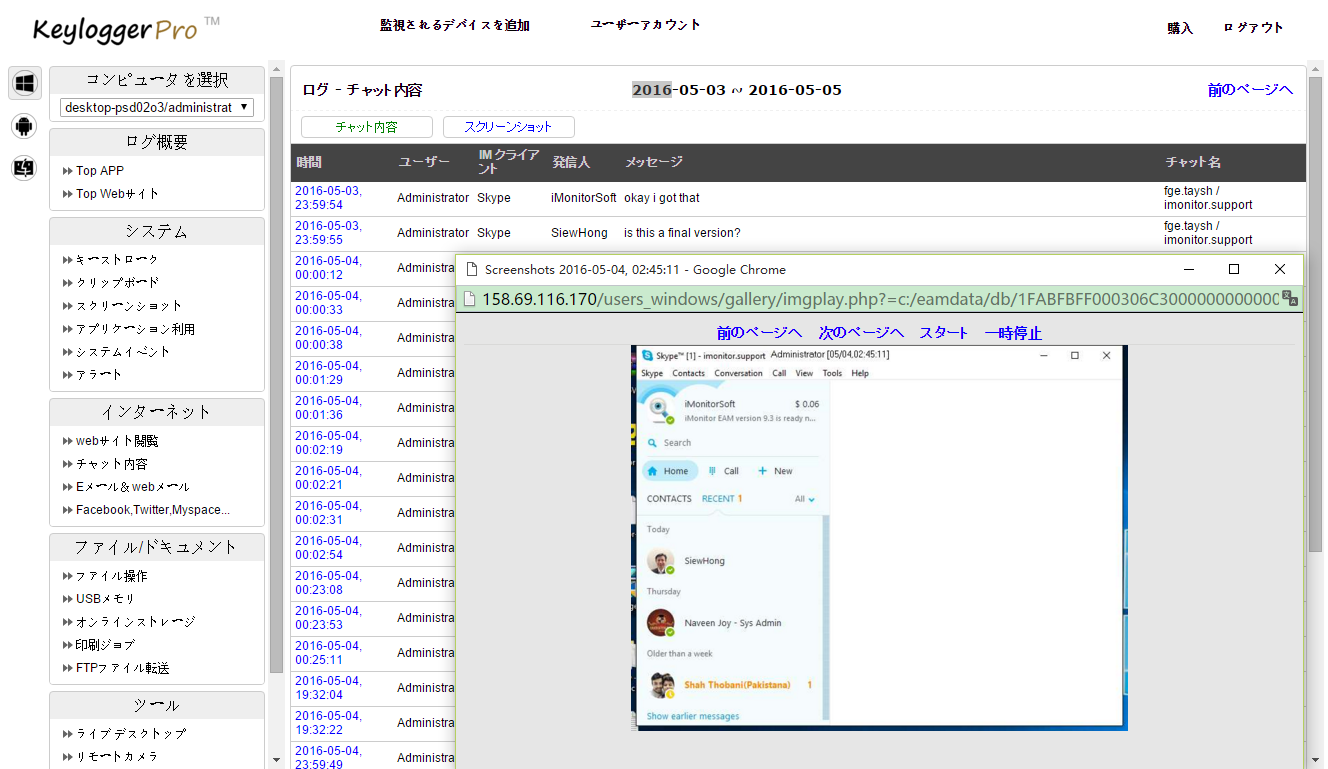Click 前のページへ in the screenshot popup

(759, 333)
